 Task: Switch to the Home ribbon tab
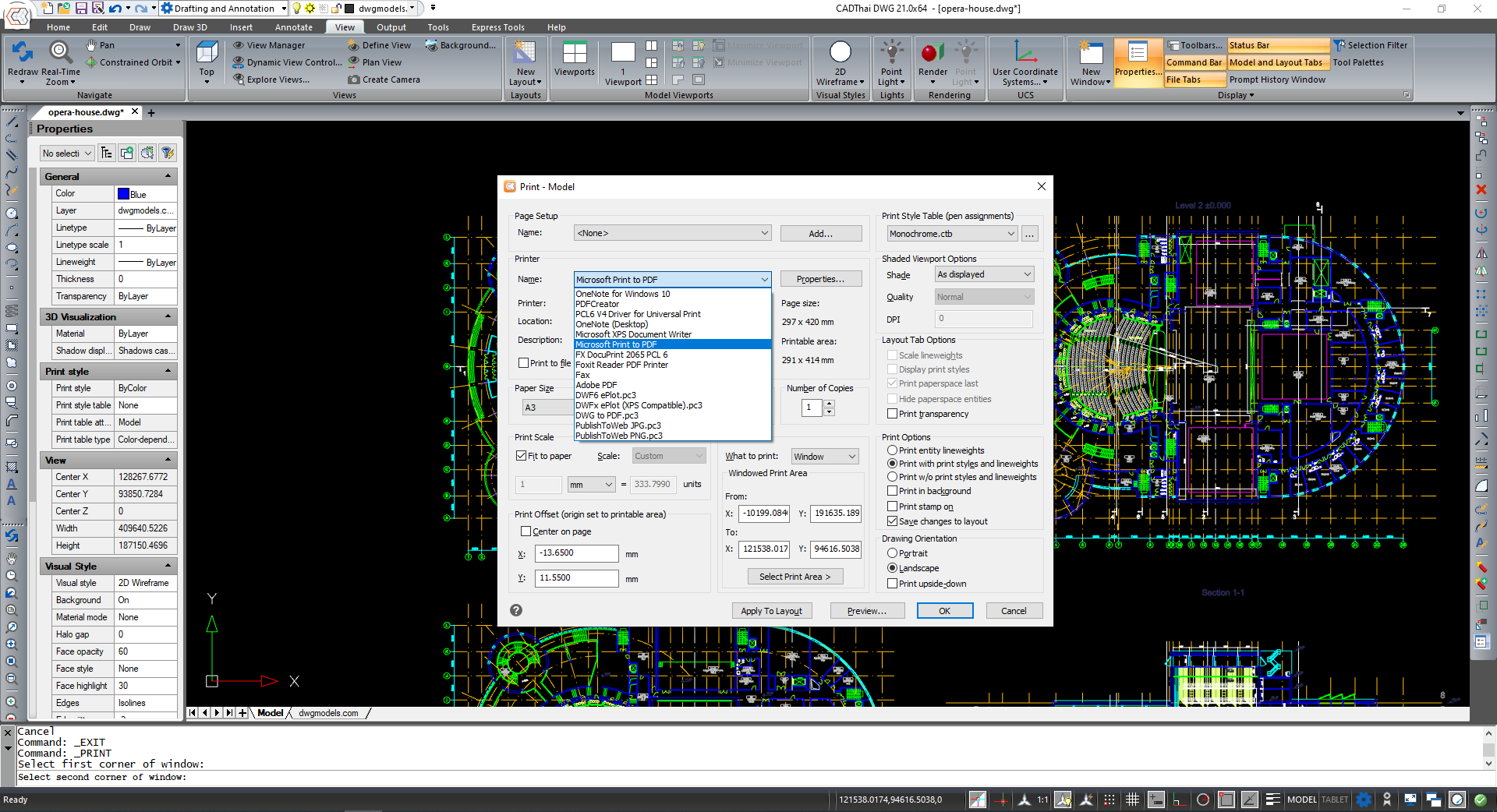coord(58,27)
